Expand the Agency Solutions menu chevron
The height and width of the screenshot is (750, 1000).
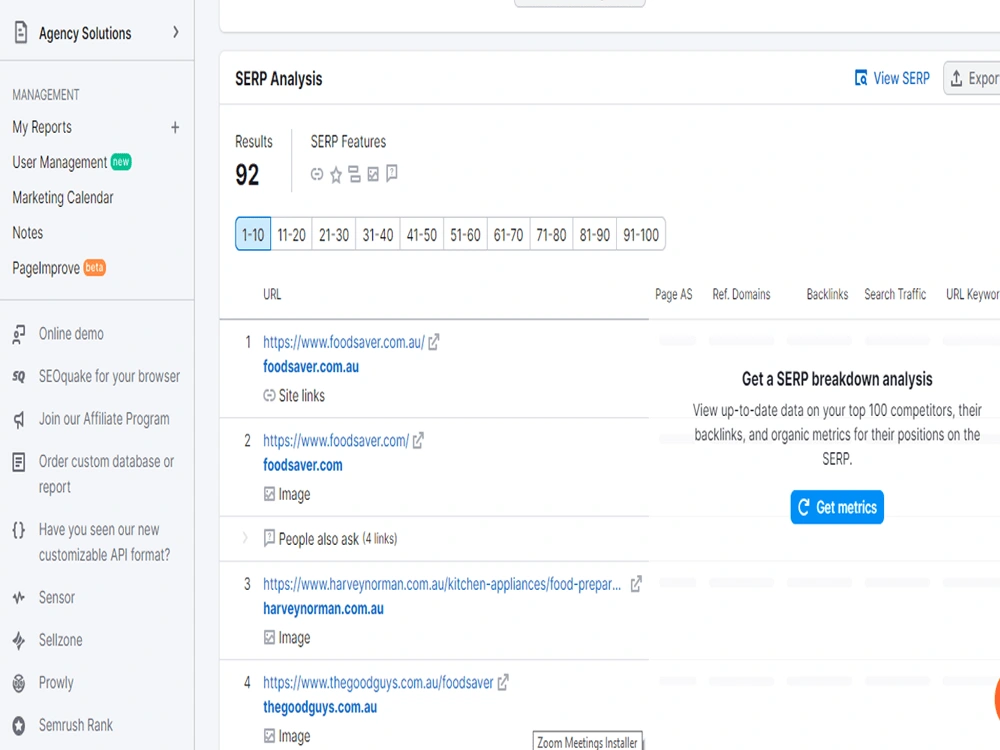[x=175, y=33]
